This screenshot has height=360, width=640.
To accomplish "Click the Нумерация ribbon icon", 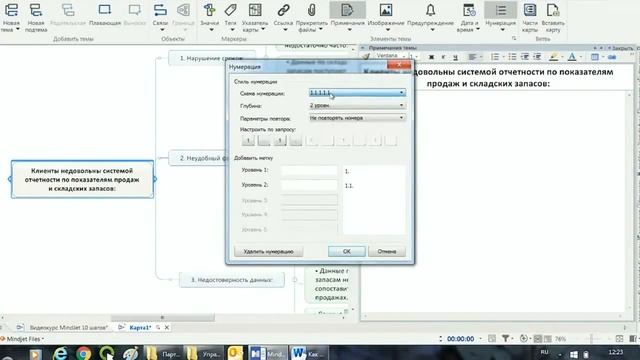I will (x=501, y=10).
